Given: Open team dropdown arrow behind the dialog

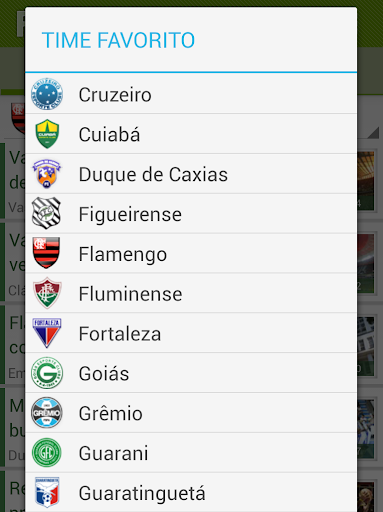Looking at the screenshot, I should (373, 132).
